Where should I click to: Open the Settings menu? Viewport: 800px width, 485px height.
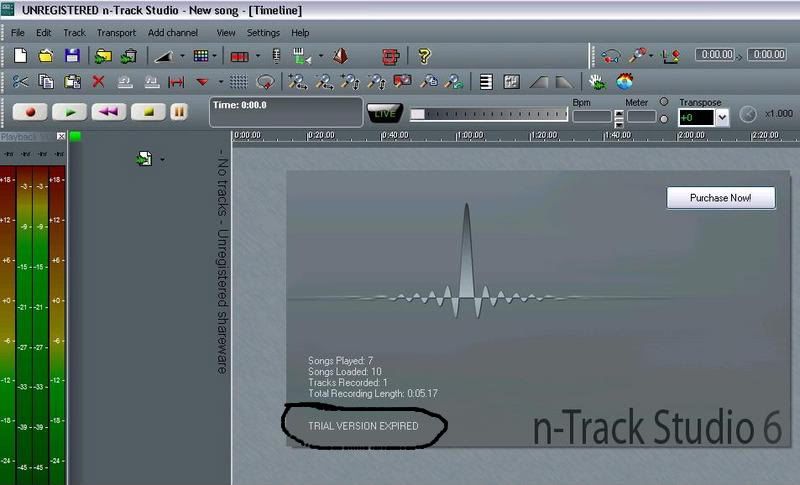[x=263, y=33]
